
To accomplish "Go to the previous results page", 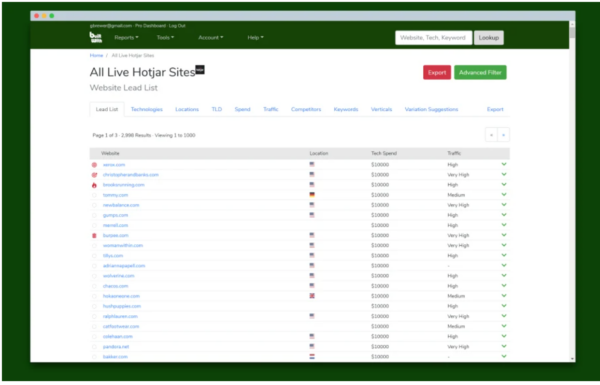I will 491,135.
